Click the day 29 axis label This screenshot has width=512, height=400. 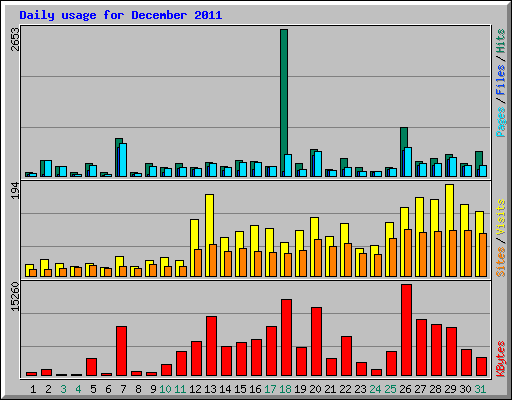coord(450,389)
